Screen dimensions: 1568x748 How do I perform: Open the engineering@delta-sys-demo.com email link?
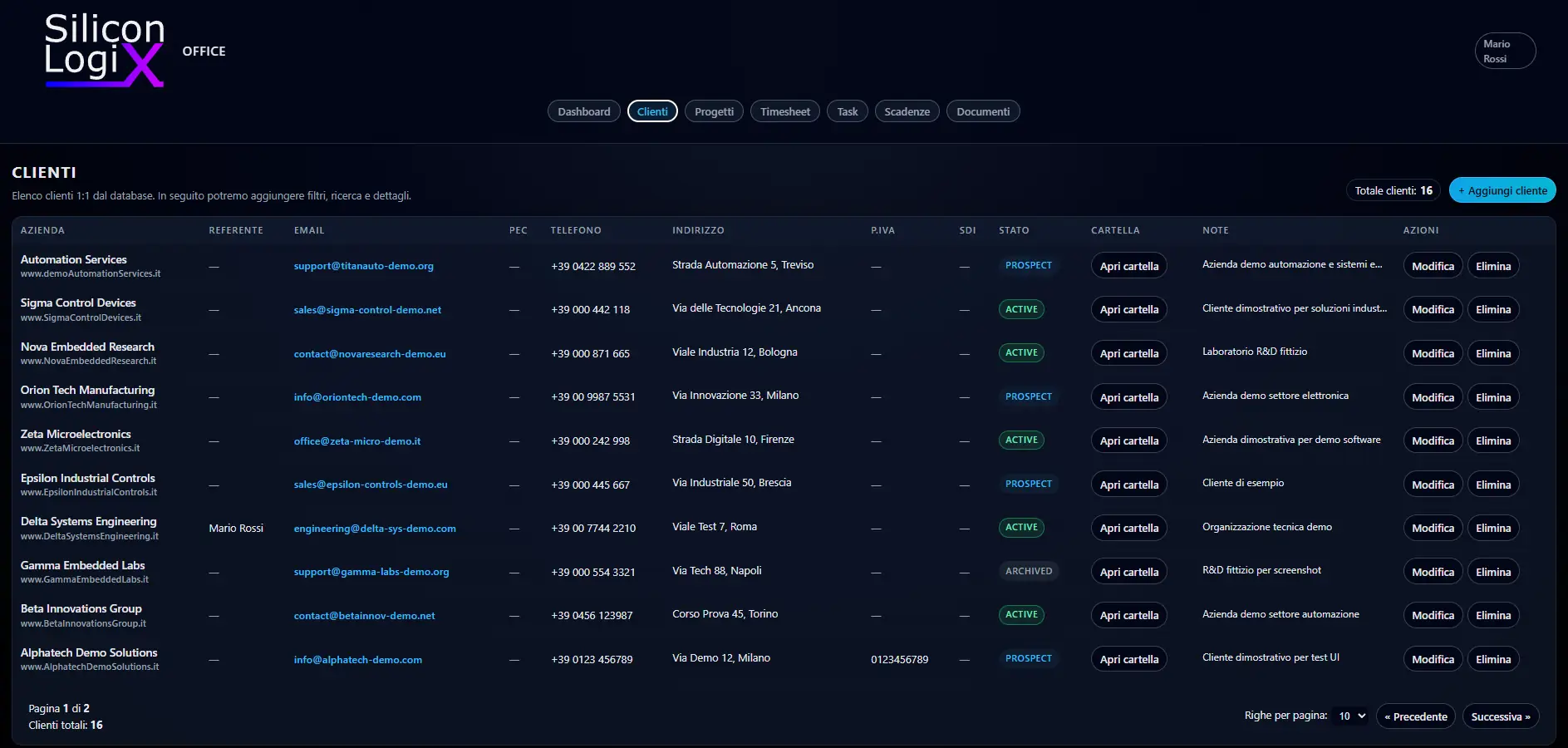tap(374, 529)
